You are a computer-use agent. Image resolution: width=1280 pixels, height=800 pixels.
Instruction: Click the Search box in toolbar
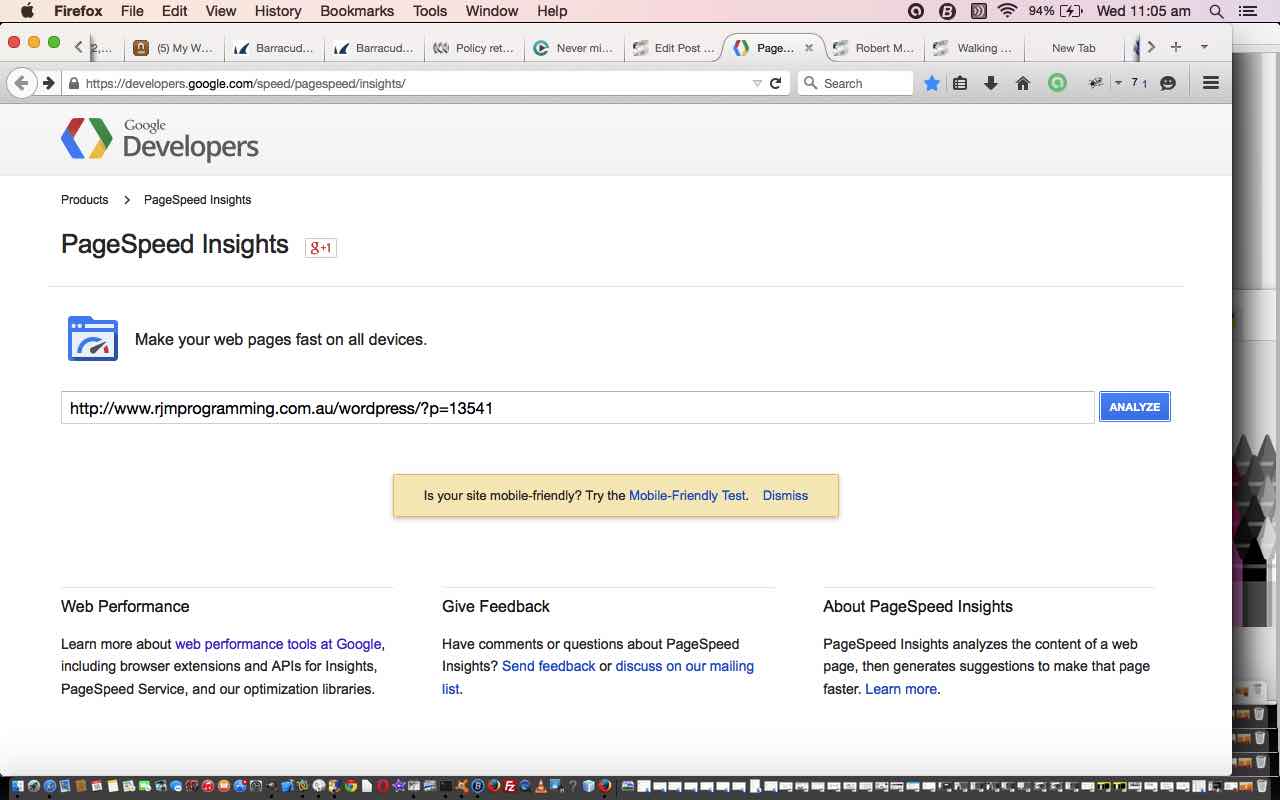[x=856, y=83]
